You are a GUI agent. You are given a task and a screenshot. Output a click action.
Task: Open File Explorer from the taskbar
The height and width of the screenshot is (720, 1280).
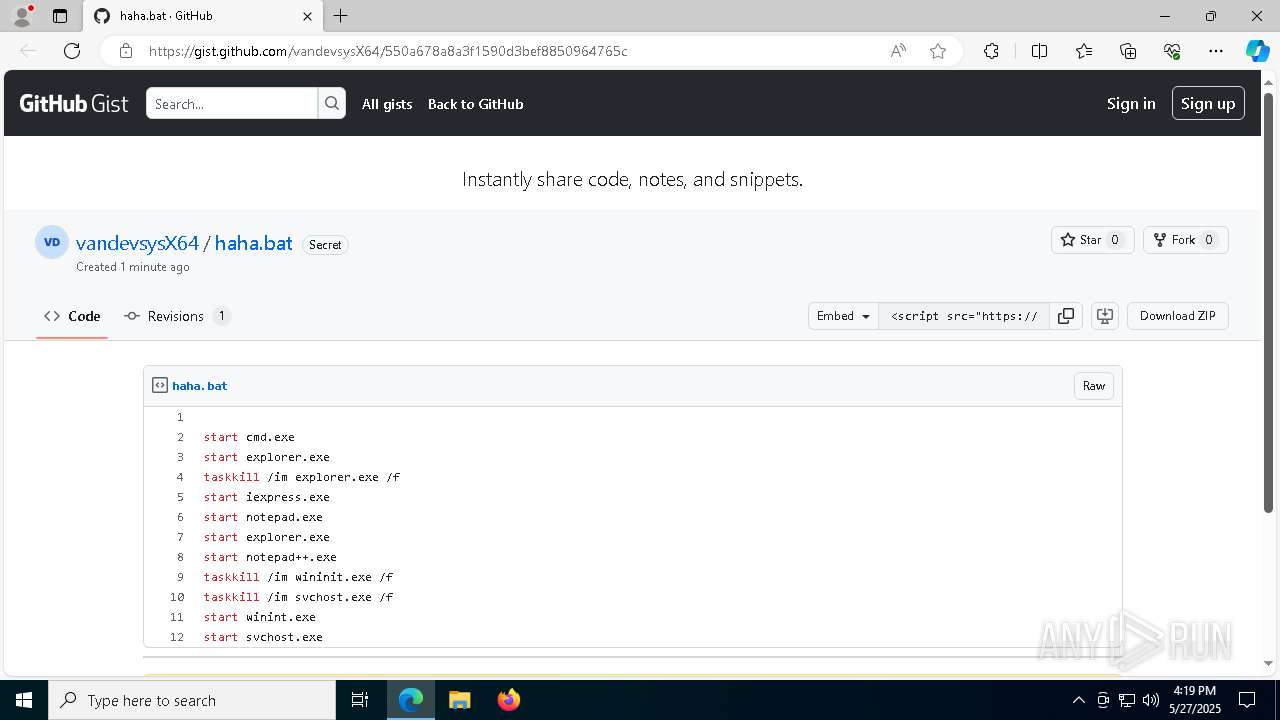click(460, 700)
